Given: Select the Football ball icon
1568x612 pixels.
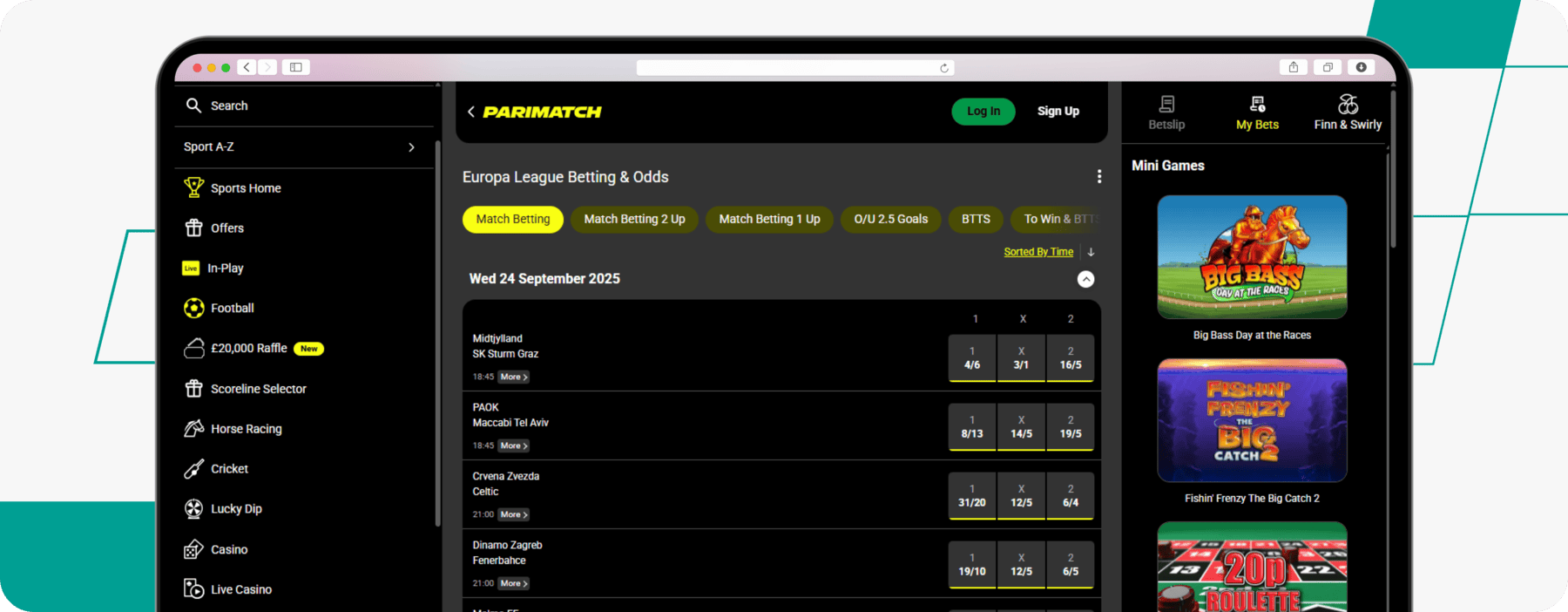Looking at the screenshot, I should point(193,308).
